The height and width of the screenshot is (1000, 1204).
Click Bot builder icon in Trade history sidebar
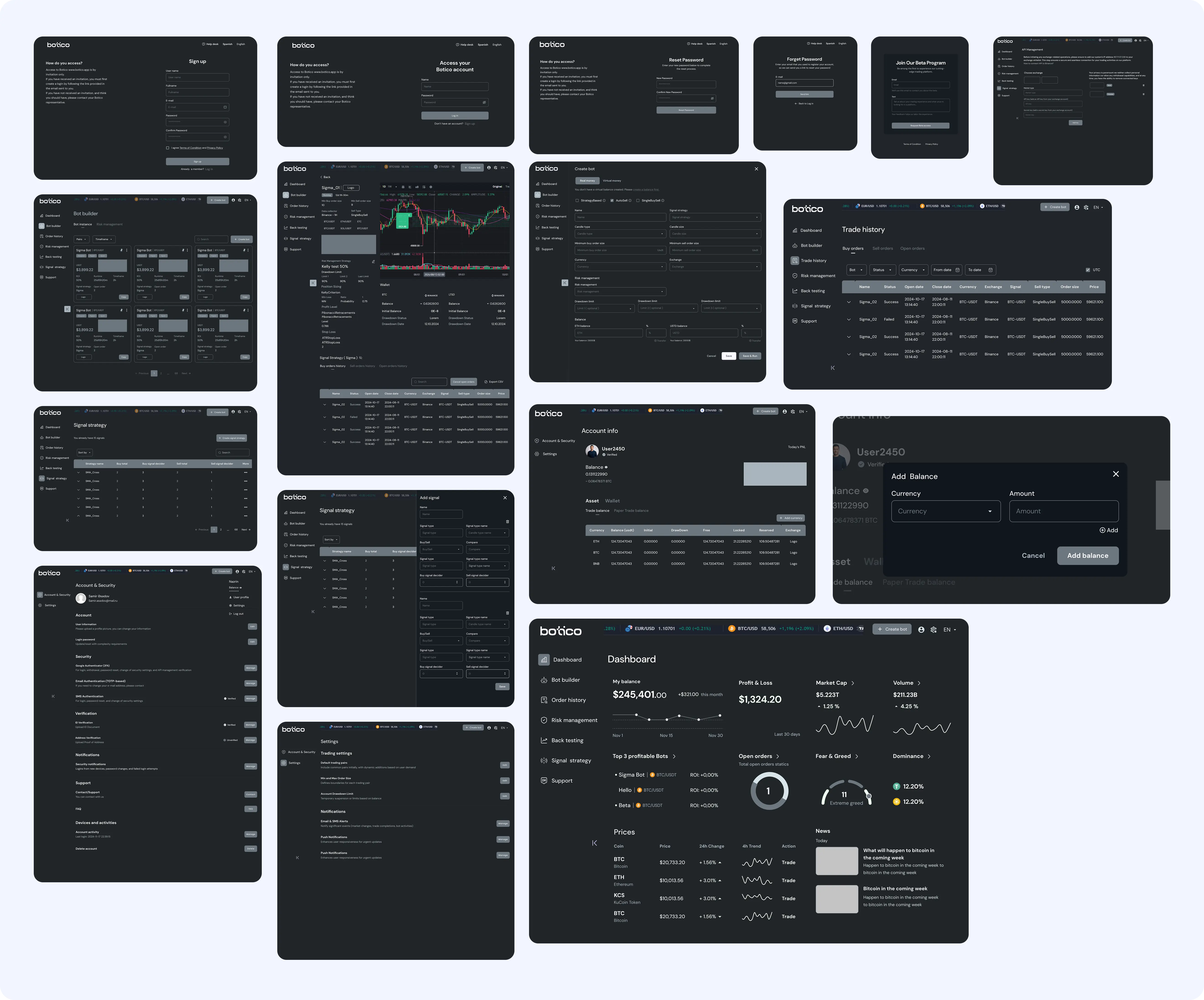tap(795, 245)
